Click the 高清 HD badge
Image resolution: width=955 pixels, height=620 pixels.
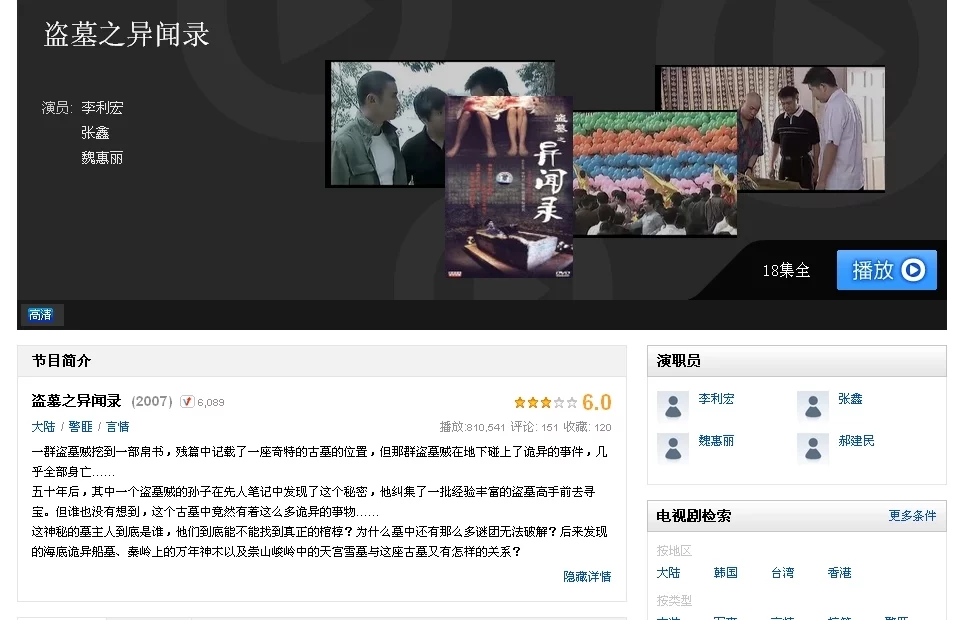point(41,315)
